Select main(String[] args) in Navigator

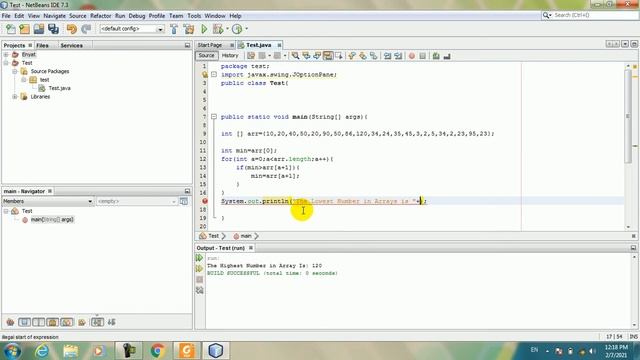pos(52,220)
